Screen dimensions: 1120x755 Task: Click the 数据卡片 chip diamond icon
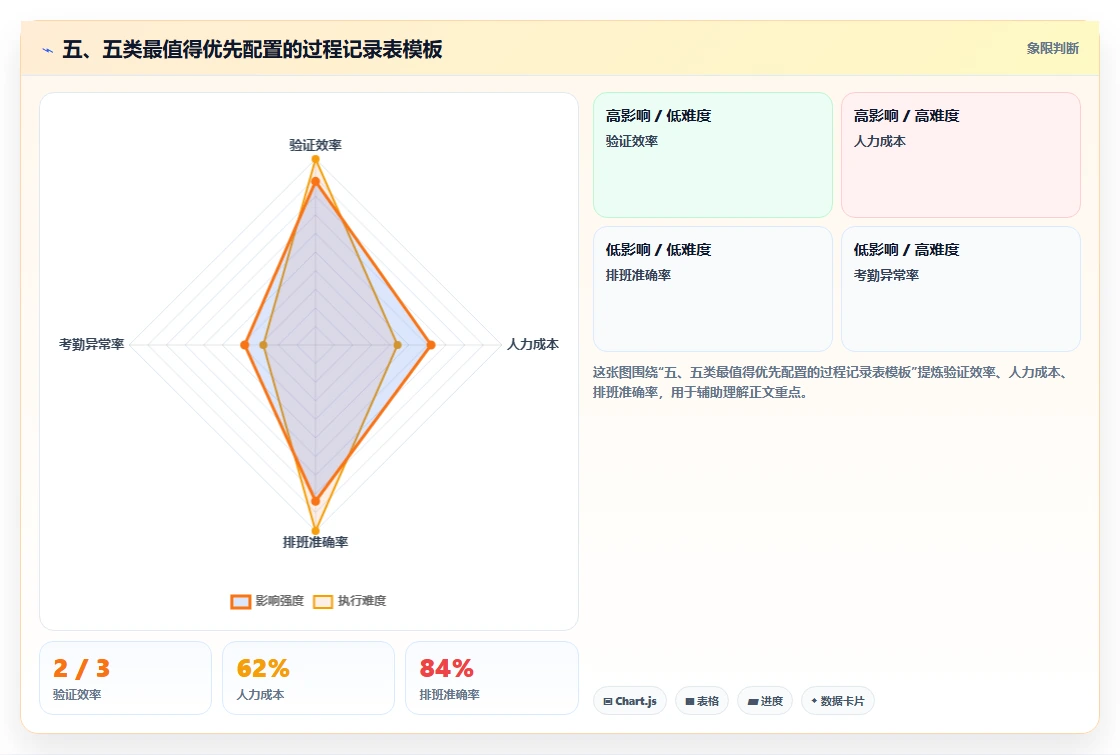pos(814,701)
